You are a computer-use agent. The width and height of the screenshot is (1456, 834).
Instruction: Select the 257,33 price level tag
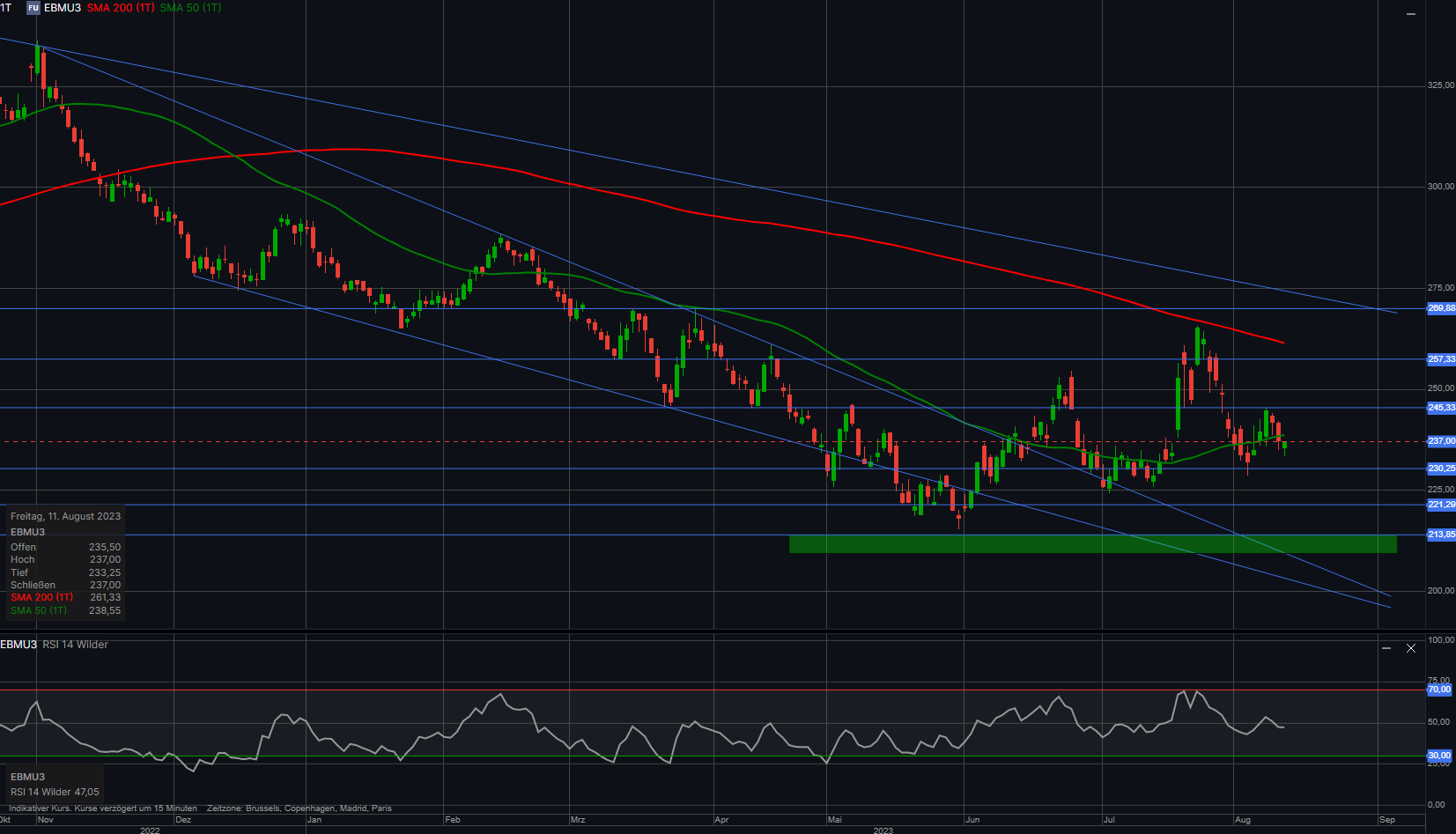pos(1441,359)
